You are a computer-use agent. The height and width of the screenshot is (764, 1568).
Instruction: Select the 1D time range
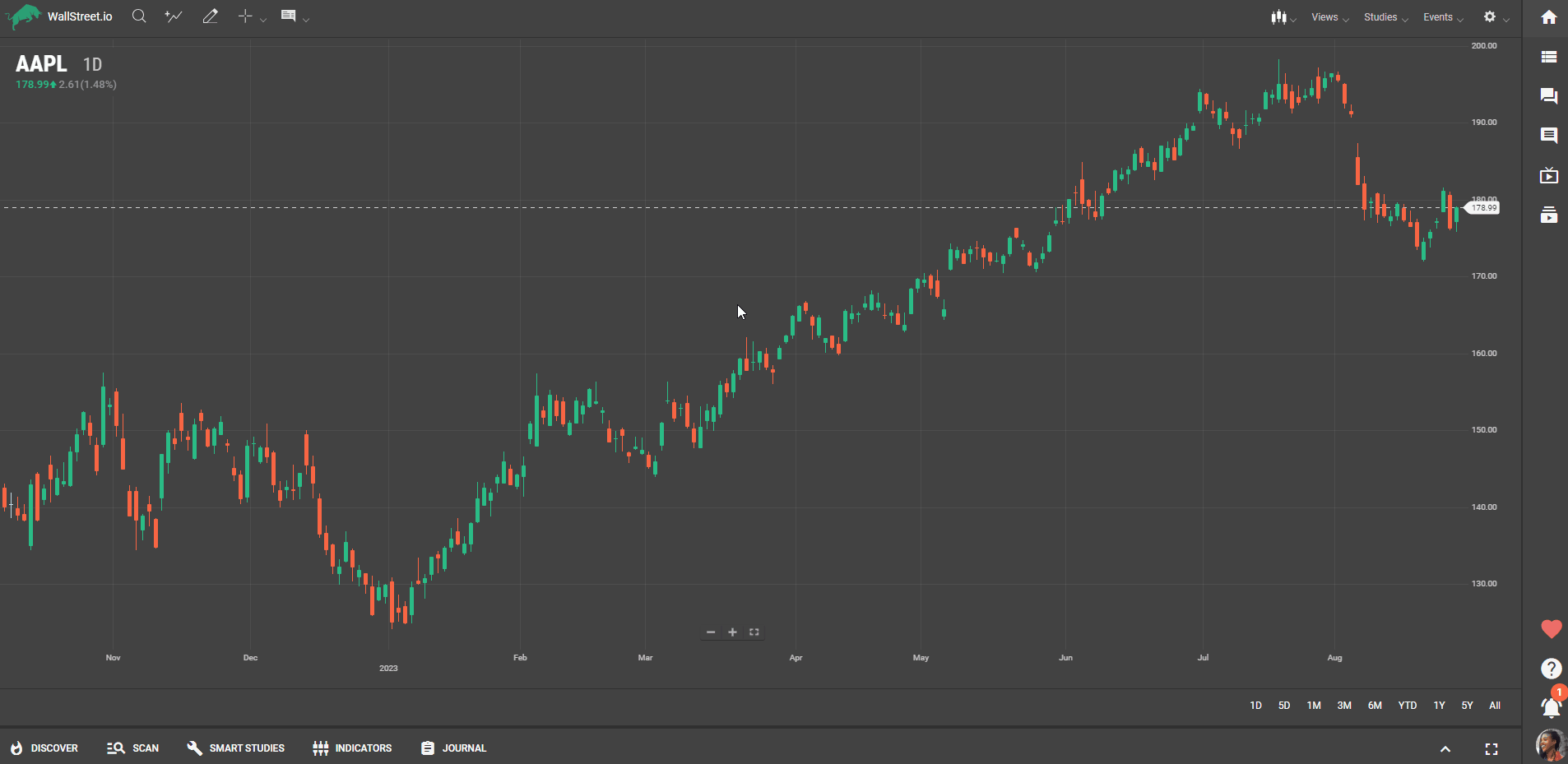point(1255,706)
